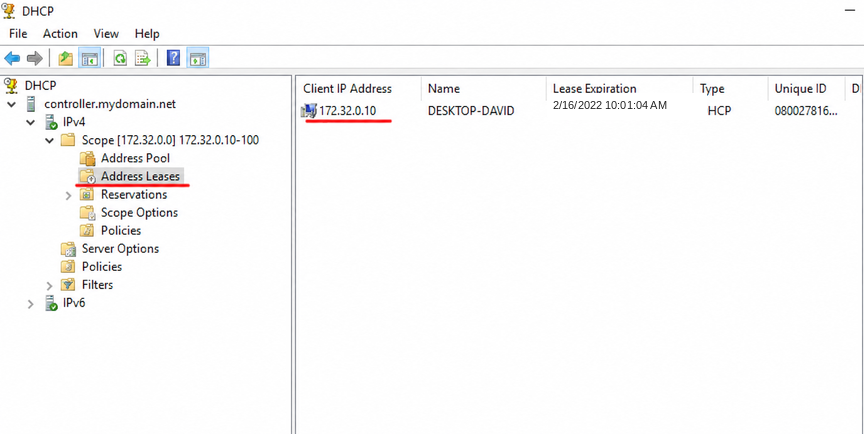
Task: Select the IPv4 tree item label
Action: pyautogui.click(x=74, y=122)
